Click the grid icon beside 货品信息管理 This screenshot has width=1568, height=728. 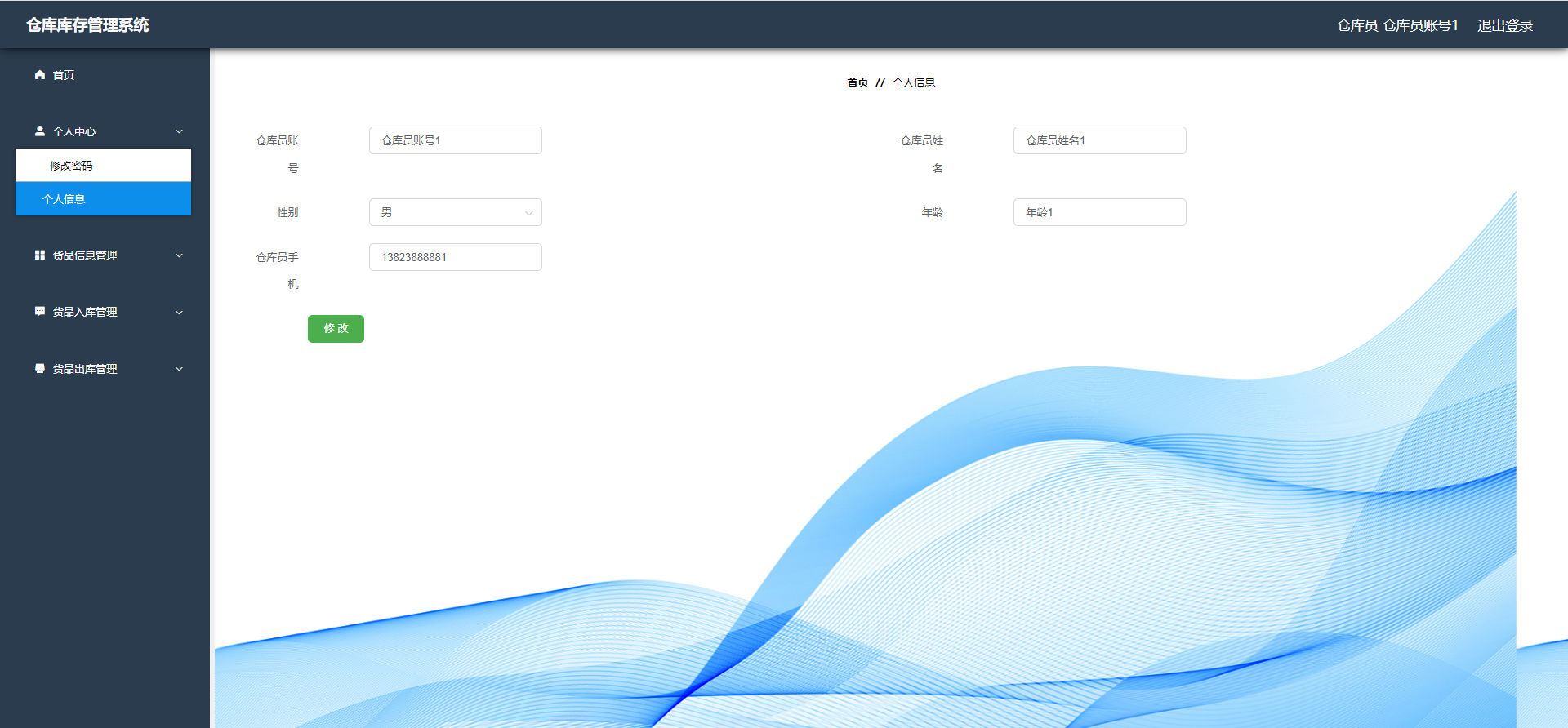(x=39, y=255)
